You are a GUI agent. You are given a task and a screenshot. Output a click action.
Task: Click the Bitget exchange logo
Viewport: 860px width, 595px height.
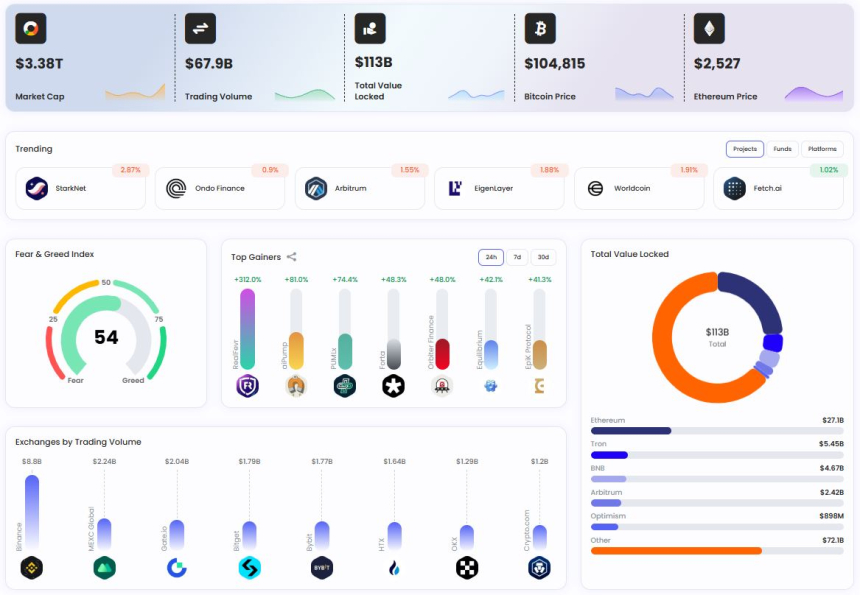coord(250,568)
